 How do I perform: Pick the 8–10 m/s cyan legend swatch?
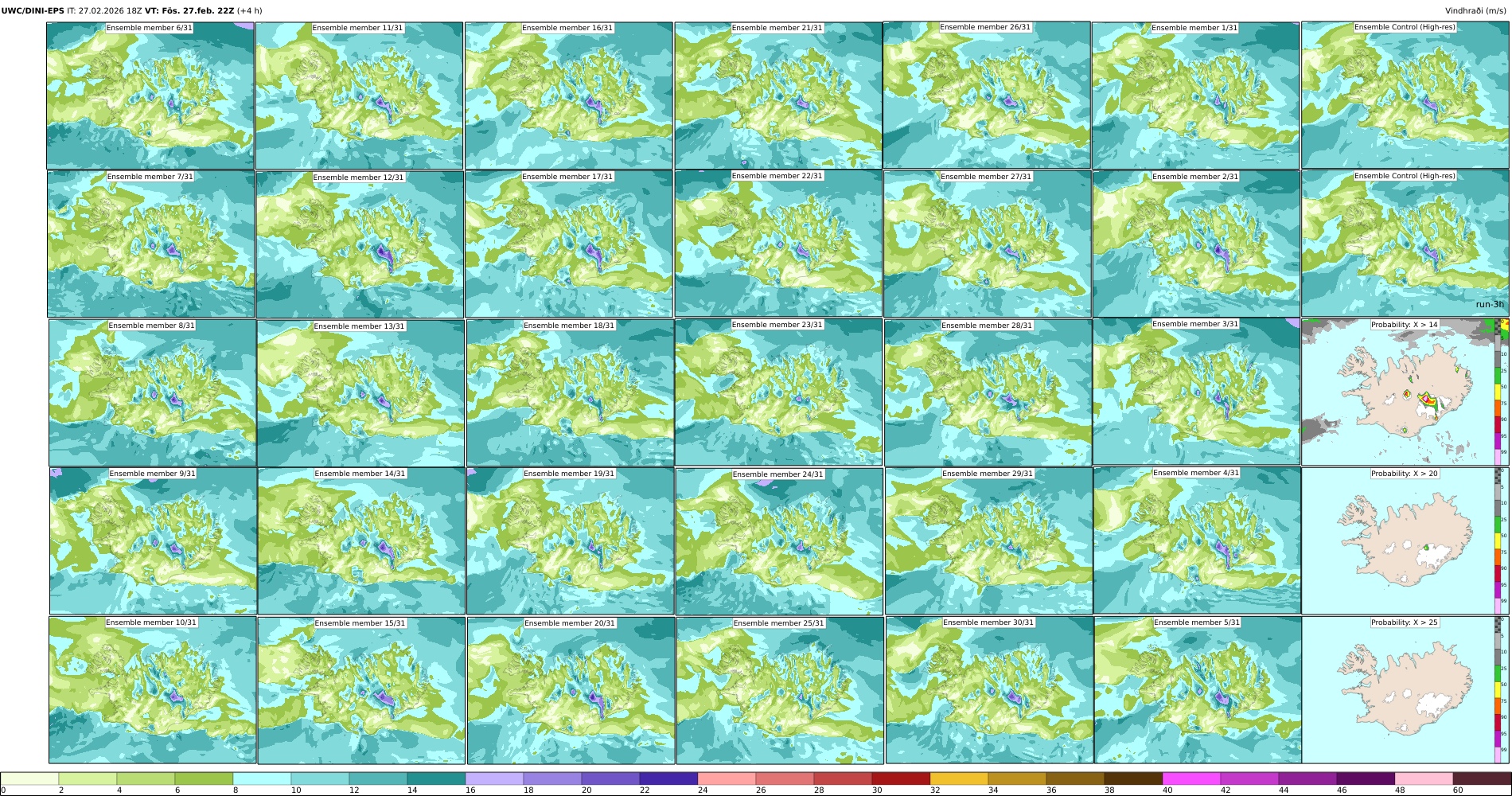(261, 778)
